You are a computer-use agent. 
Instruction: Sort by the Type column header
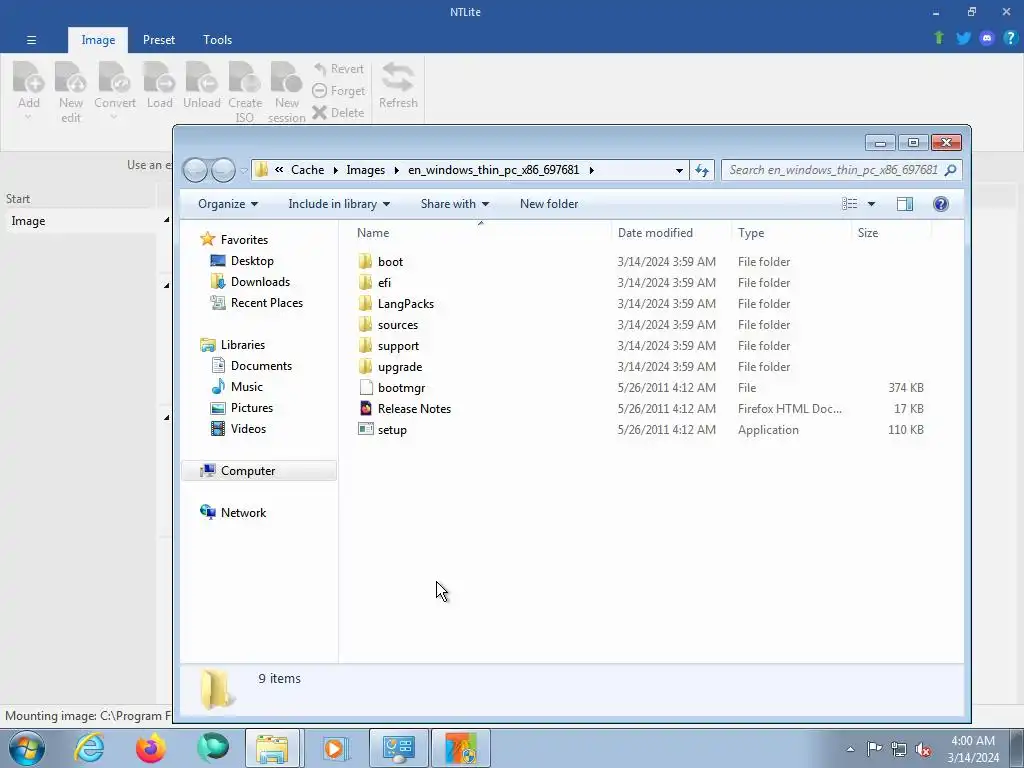tap(750, 232)
